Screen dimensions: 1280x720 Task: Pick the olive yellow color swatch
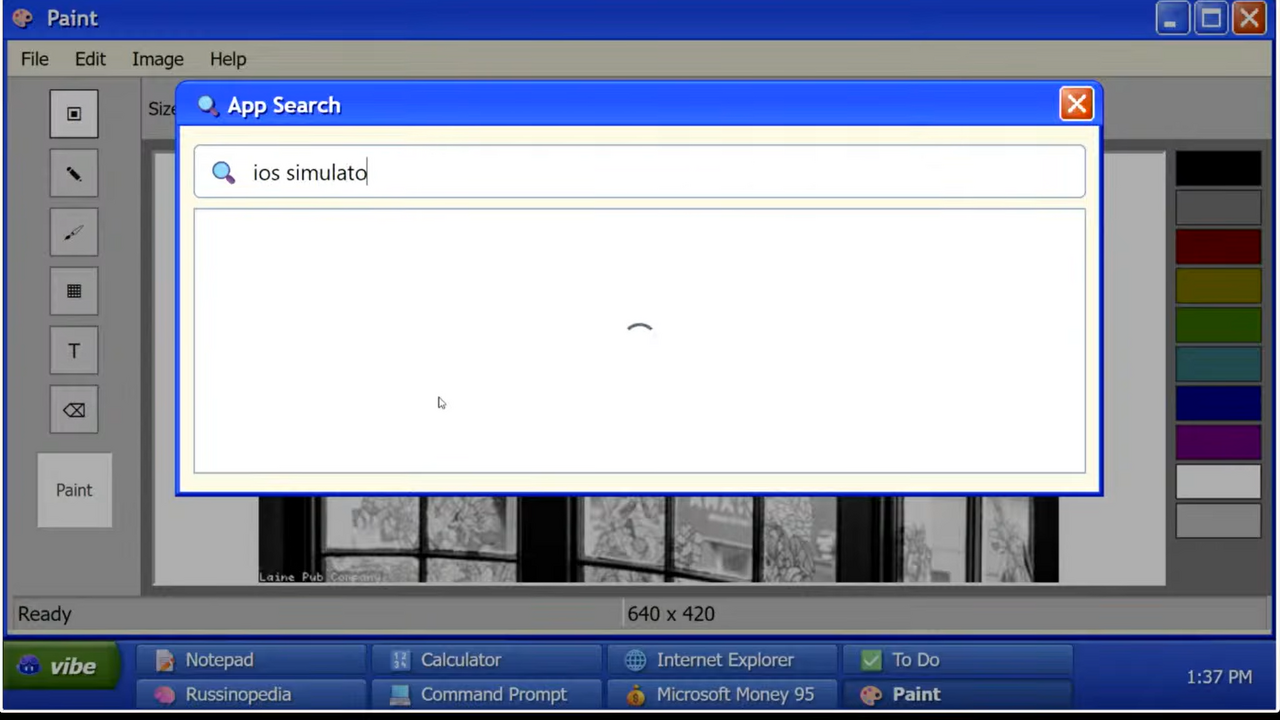1218,285
